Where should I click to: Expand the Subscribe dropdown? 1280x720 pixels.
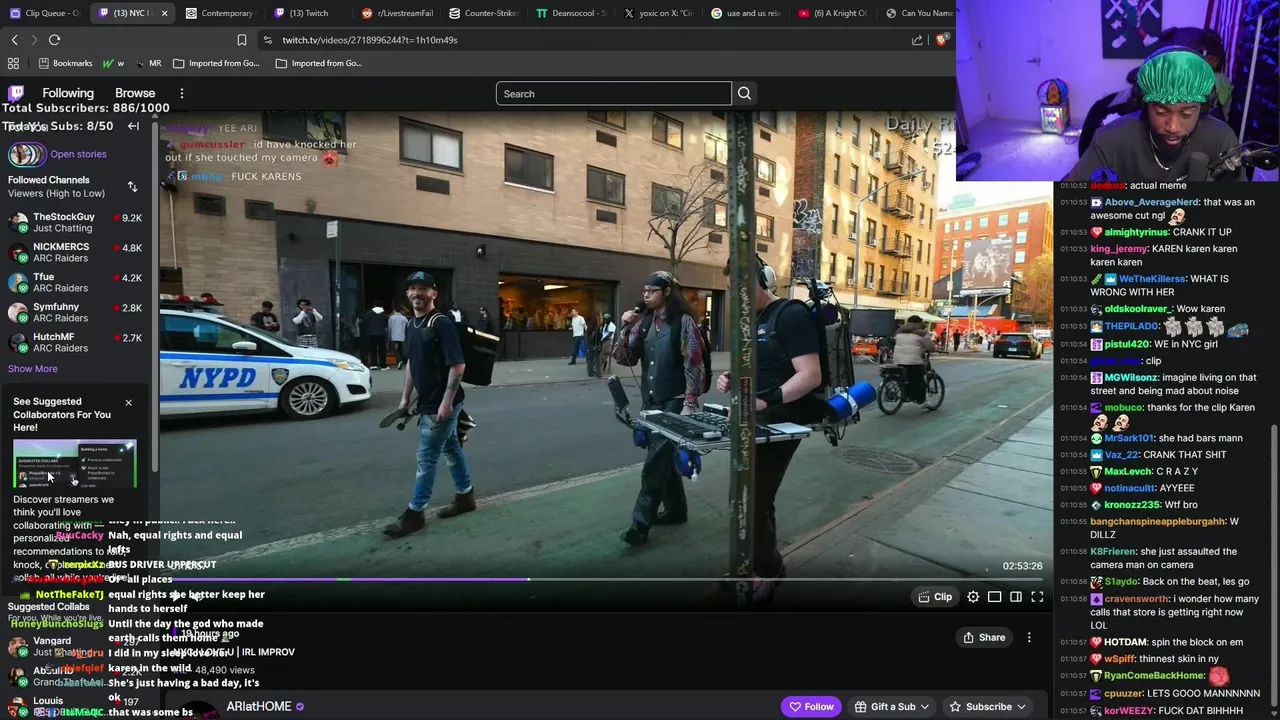coord(988,707)
